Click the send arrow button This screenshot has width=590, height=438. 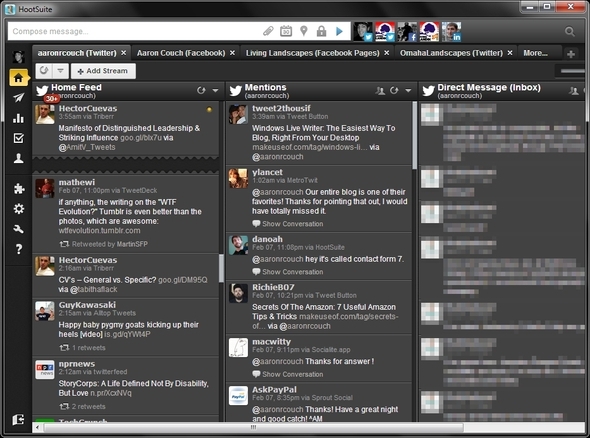[339, 31]
